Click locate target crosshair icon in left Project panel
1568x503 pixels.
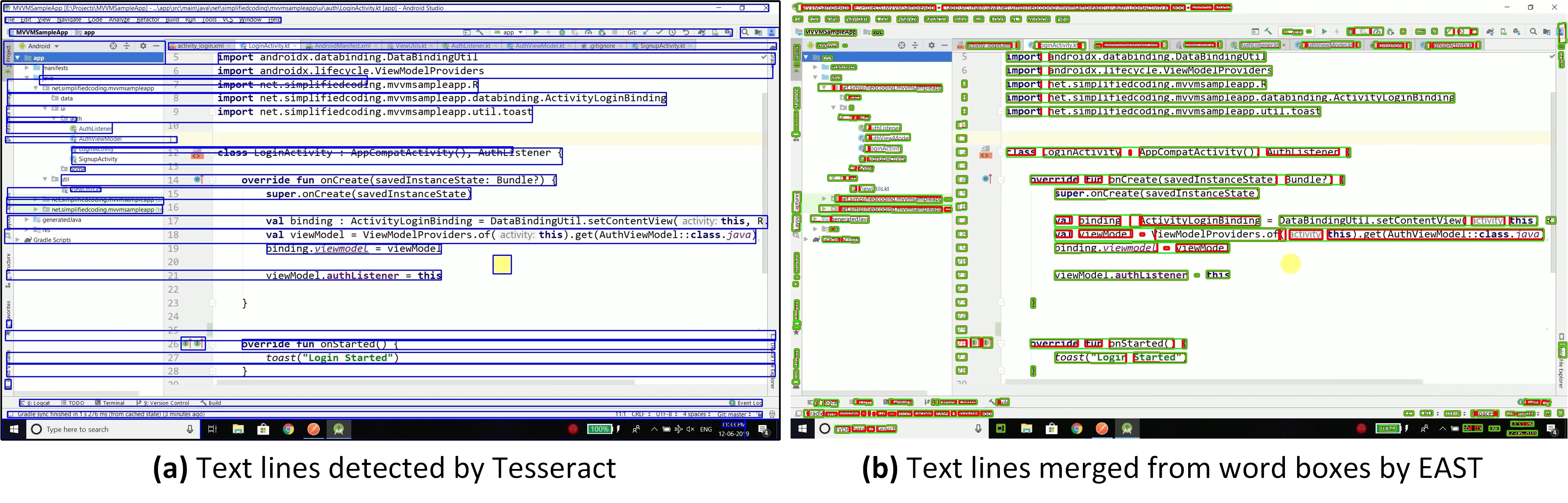point(113,46)
